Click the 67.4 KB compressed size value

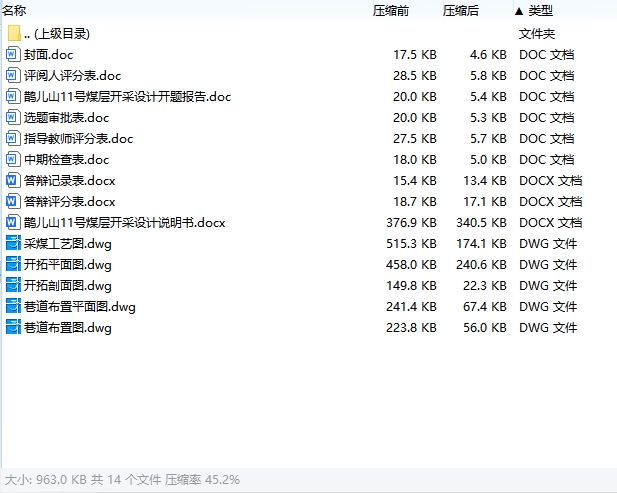tap(485, 307)
